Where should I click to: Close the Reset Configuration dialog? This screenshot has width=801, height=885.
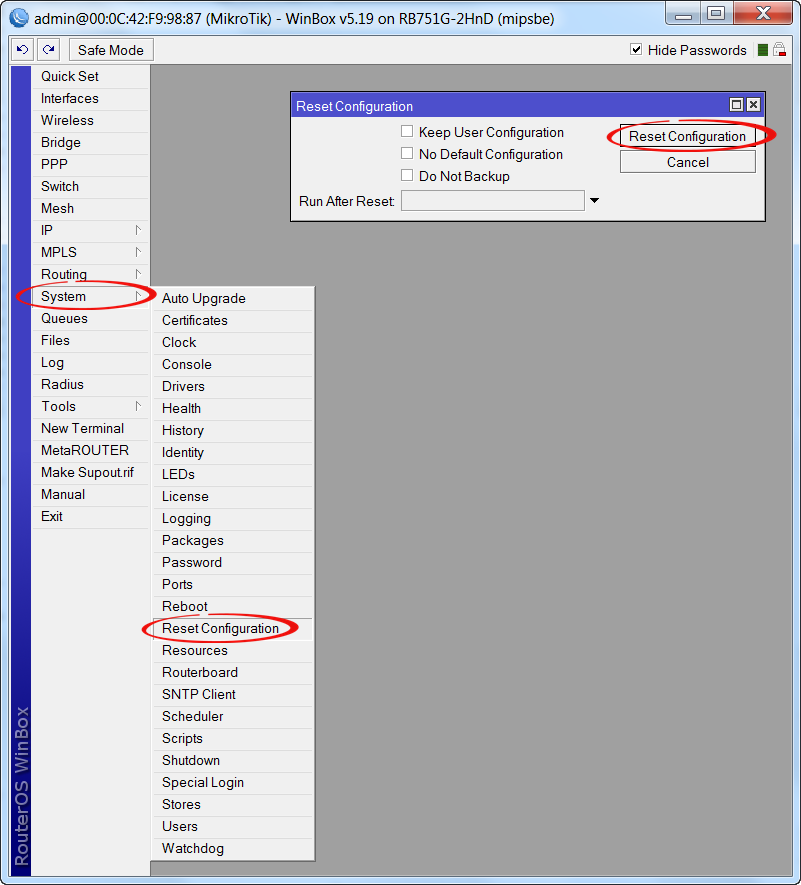tap(753, 105)
